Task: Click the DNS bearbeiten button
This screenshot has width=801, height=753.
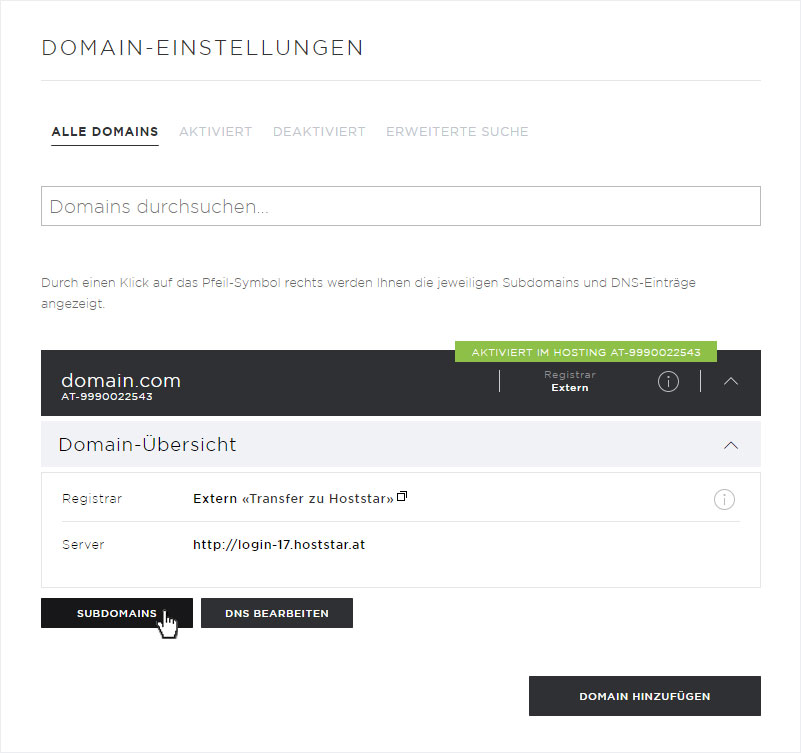Action: pyautogui.click(x=277, y=613)
